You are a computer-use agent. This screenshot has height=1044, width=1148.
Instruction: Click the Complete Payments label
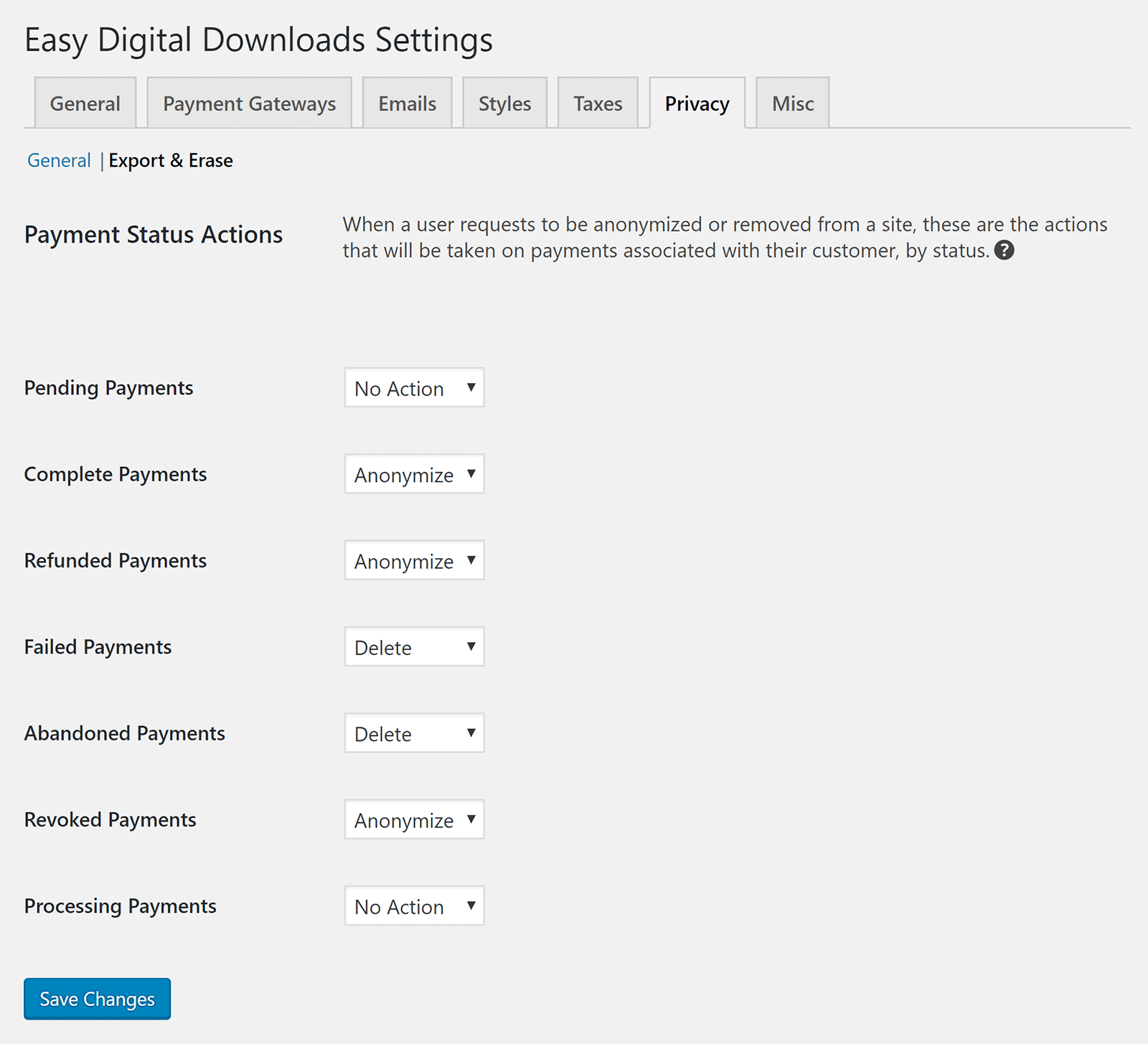[x=116, y=474]
